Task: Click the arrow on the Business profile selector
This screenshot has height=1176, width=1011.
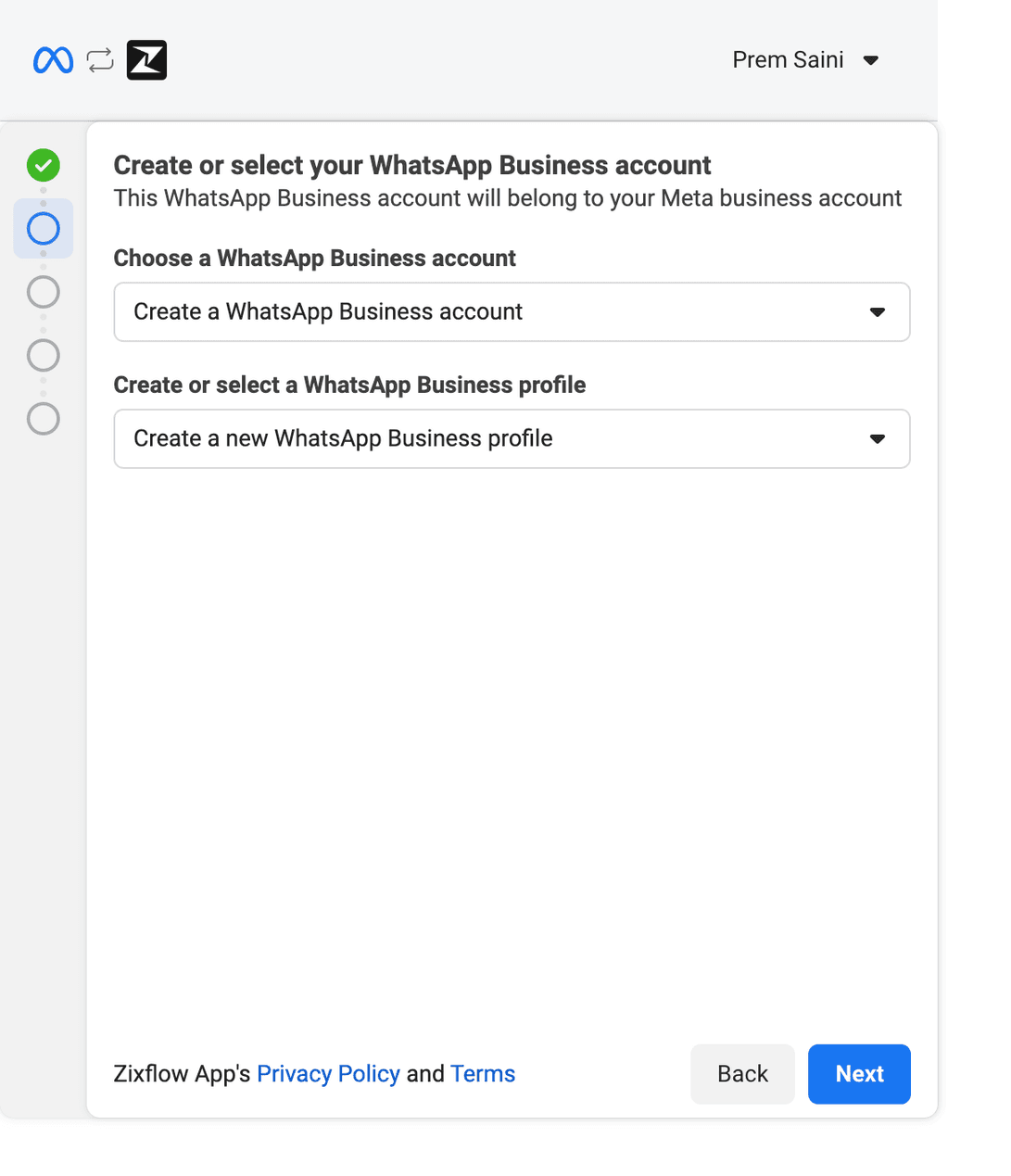Action: 877,438
